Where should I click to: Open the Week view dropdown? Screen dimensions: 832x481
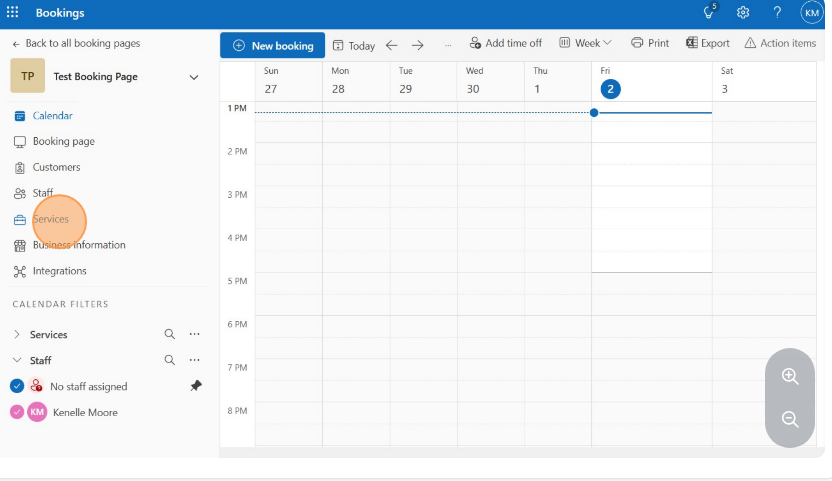tap(585, 43)
